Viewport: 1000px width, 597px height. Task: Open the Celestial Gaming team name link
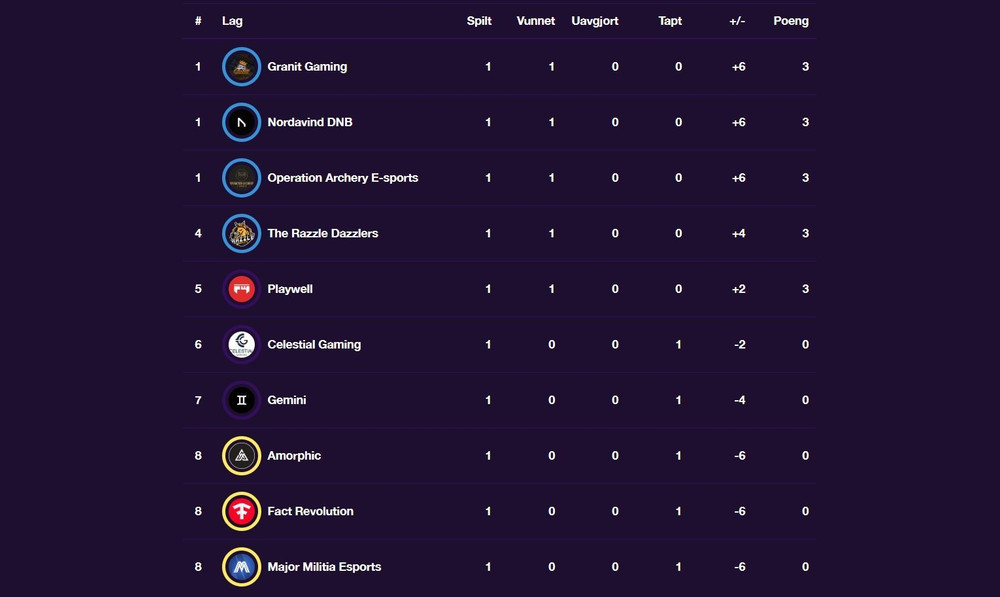point(314,344)
